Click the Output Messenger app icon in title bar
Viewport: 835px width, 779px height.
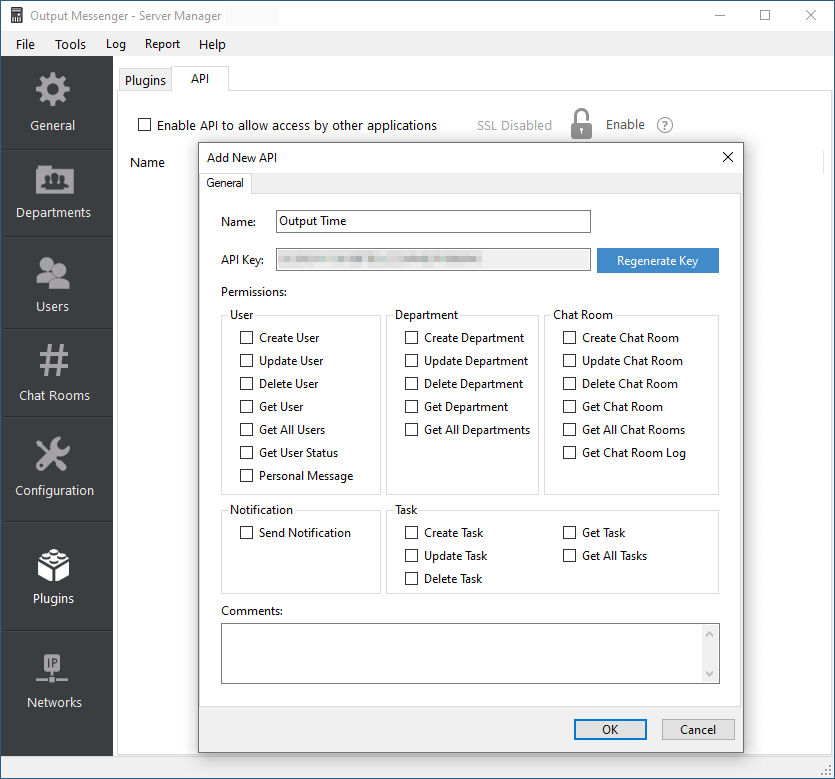pos(17,15)
